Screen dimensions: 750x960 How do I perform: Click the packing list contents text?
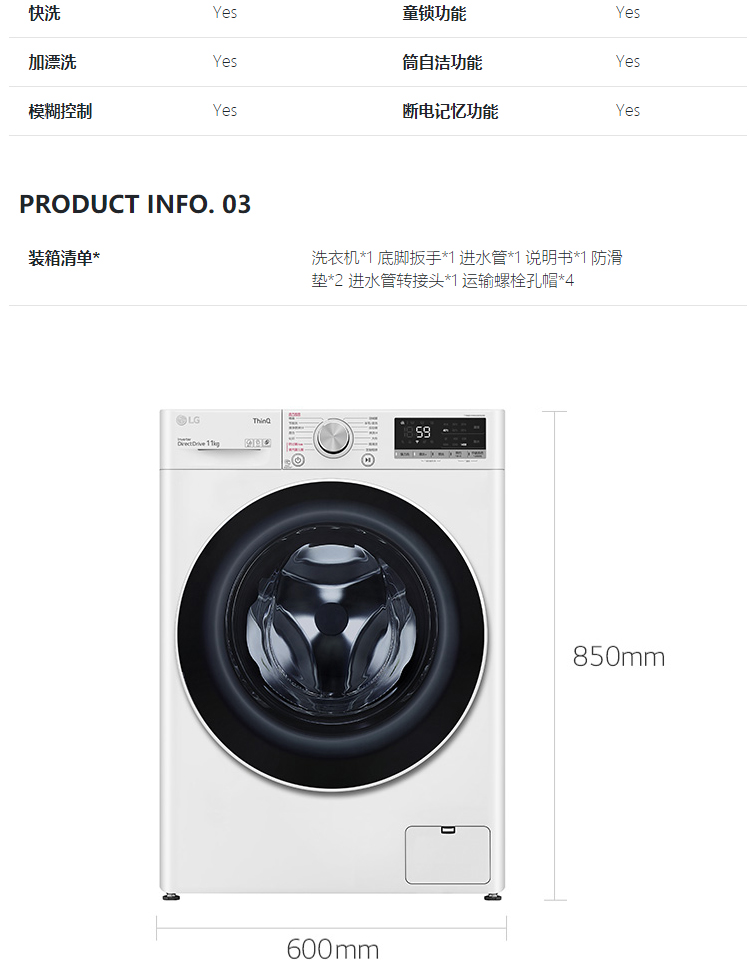coord(467,269)
